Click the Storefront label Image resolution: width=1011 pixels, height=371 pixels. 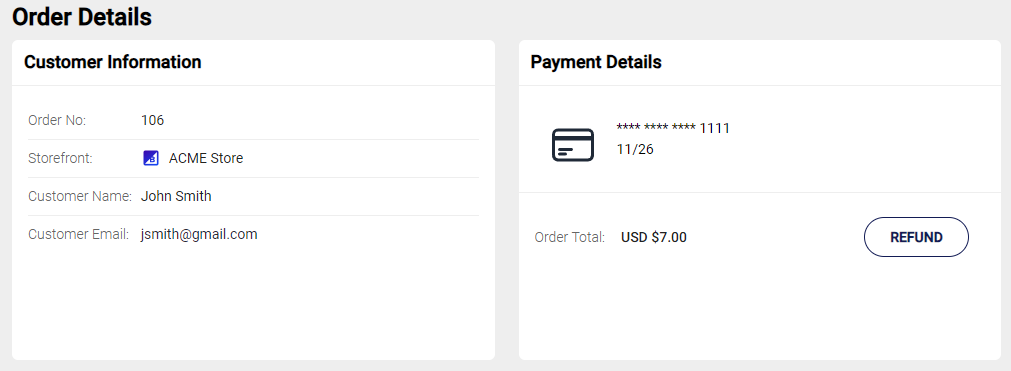61,158
